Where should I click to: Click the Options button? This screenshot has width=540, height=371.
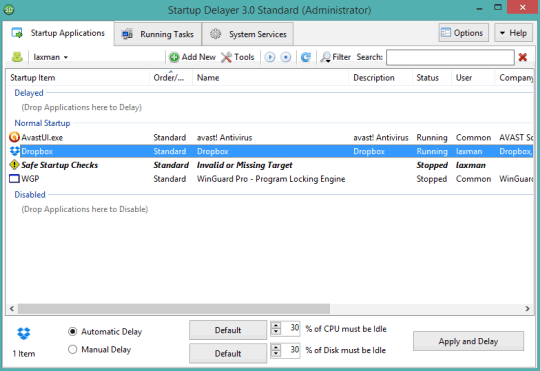(464, 33)
